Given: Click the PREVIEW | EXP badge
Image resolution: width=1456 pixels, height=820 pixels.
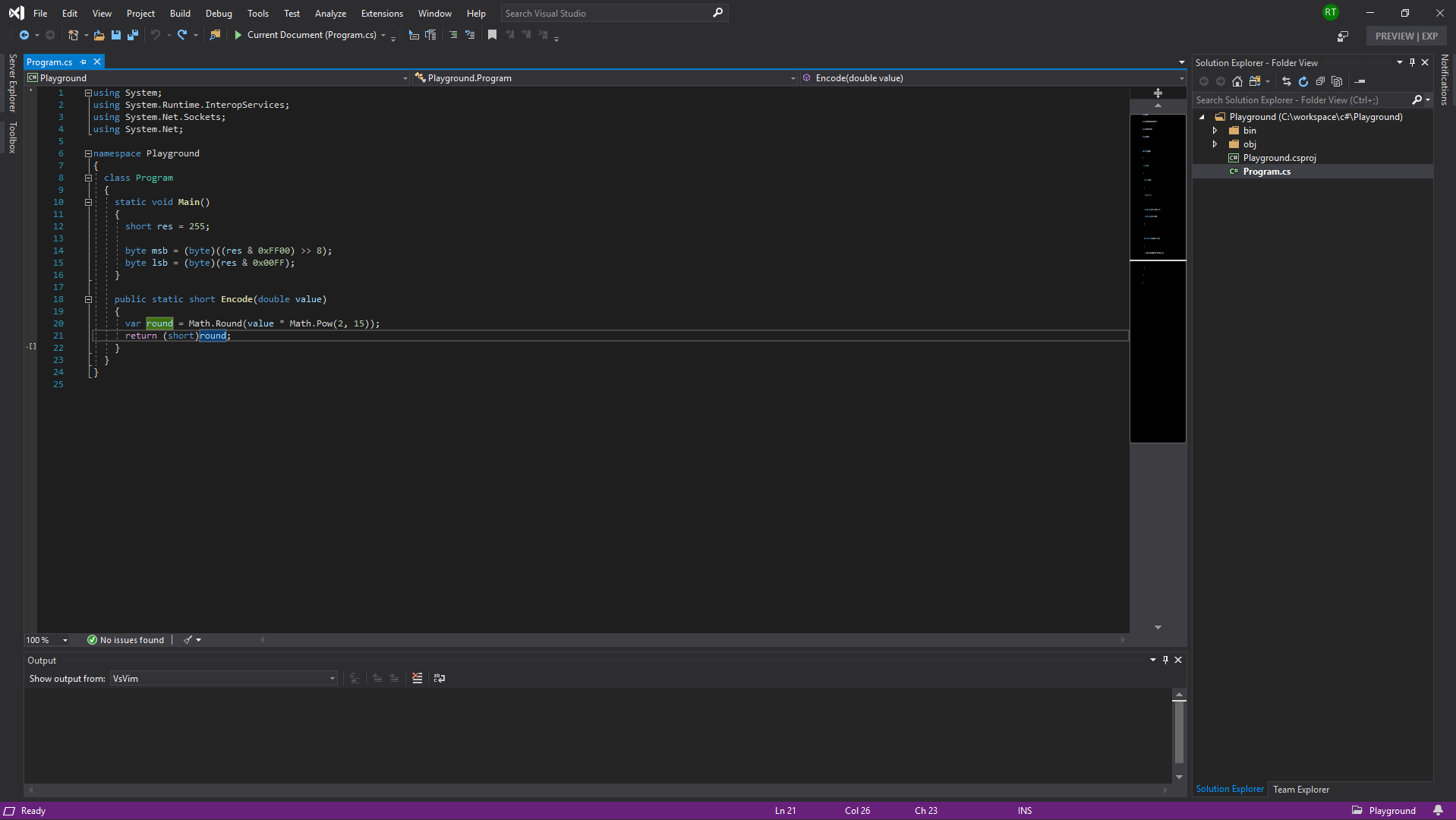Looking at the screenshot, I should pyautogui.click(x=1406, y=36).
